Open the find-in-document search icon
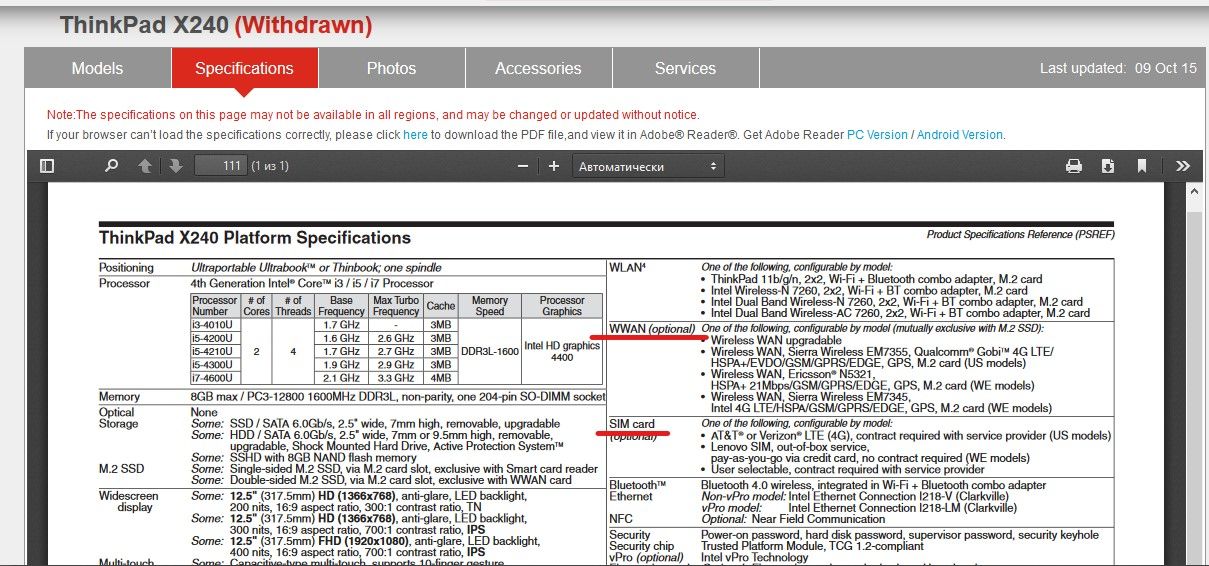Image resolution: width=1209 pixels, height=566 pixels. click(x=112, y=166)
